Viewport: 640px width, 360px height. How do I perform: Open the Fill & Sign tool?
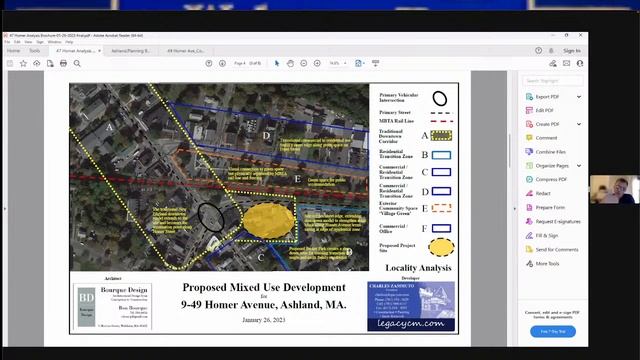pyautogui.click(x=547, y=236)
